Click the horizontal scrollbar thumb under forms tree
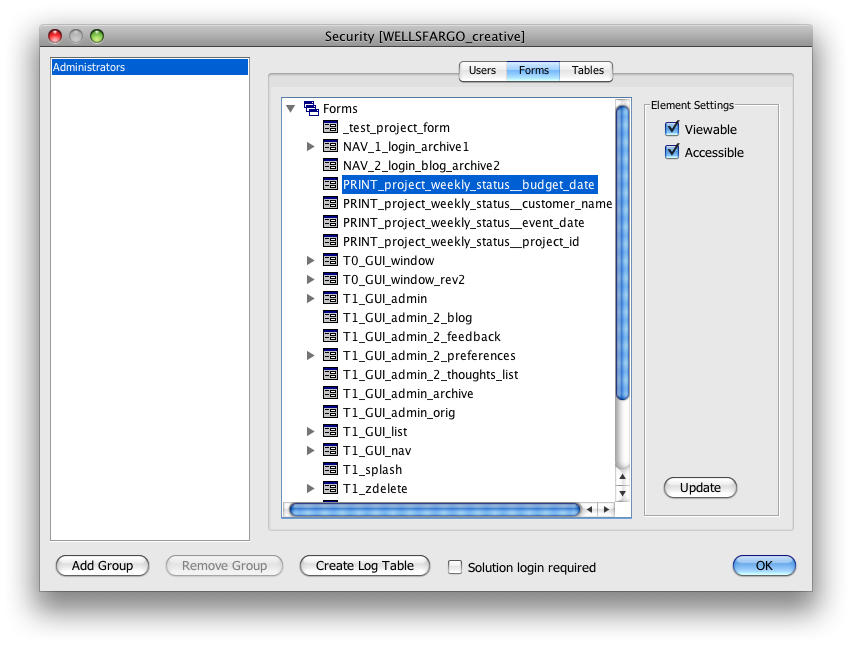Screen dimensions: 852x646 [x=435, y=510]
